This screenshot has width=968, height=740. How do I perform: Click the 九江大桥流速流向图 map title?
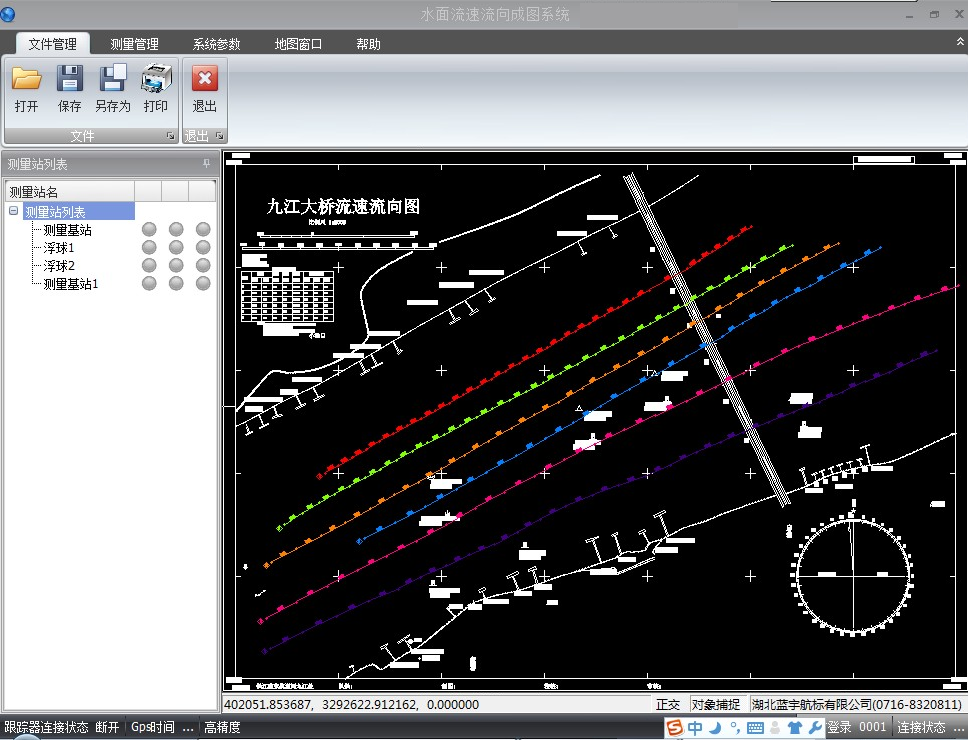343,207
